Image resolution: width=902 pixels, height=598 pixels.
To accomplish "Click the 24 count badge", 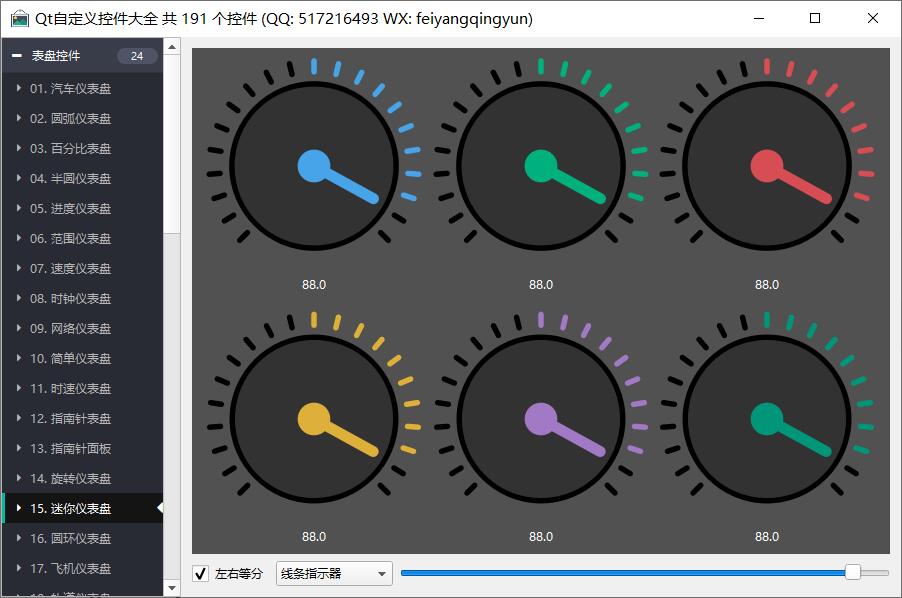I will [137, 56].
